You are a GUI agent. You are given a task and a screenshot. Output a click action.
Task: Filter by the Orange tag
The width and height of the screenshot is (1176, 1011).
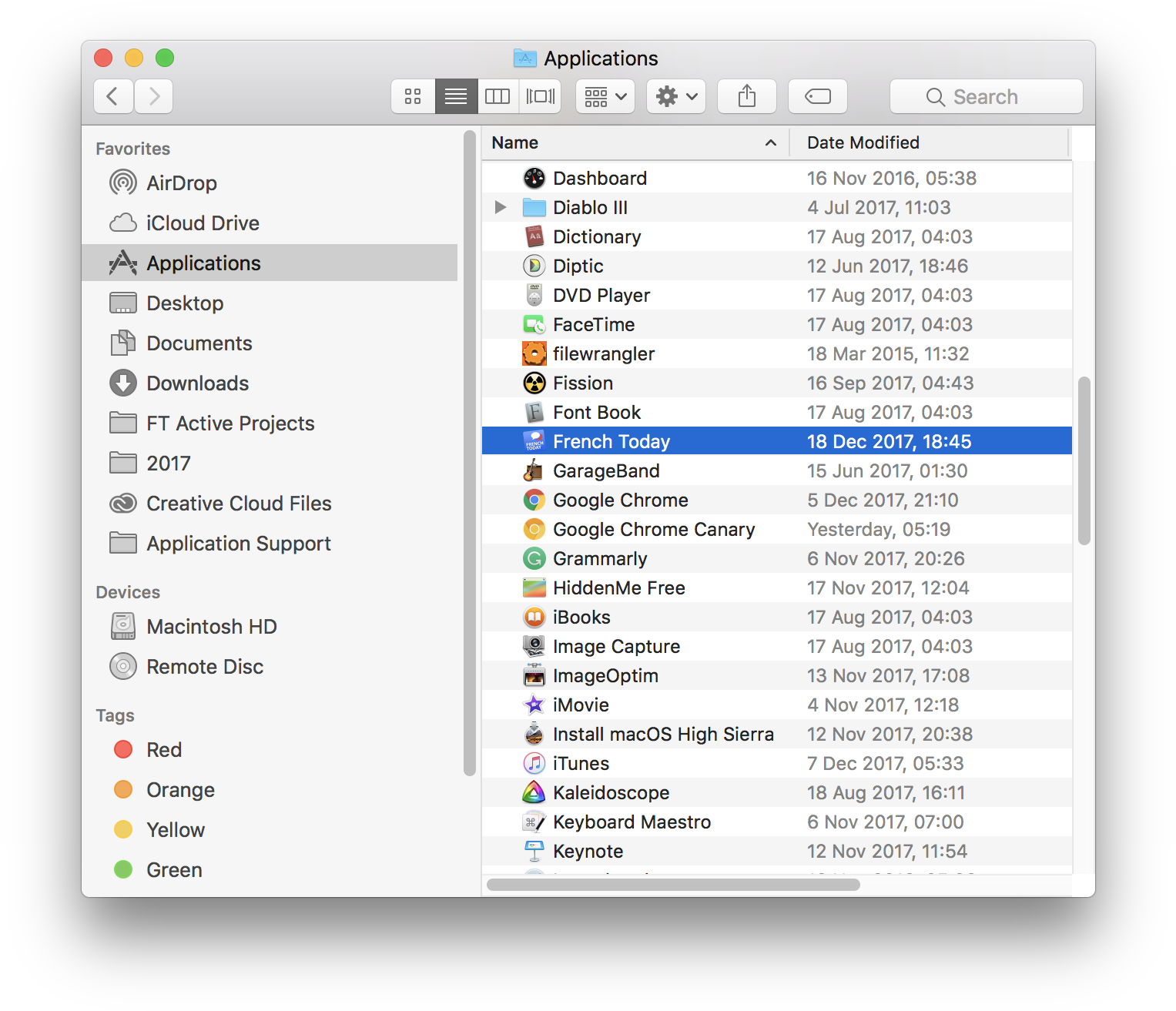pyautogui.click(x=270, y=790)
